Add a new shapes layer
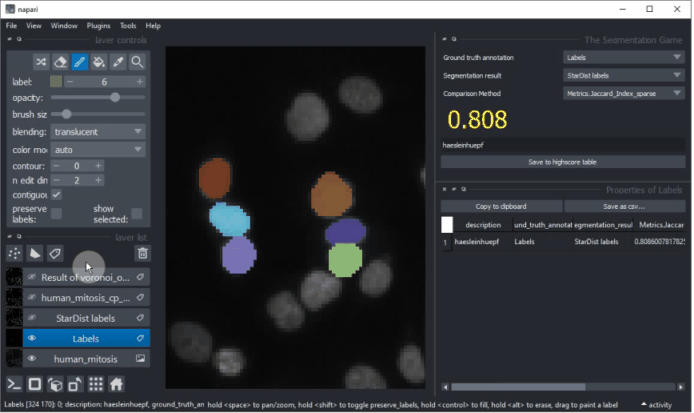Viewport: 694px width, 413px height. [x=35, y=254]
